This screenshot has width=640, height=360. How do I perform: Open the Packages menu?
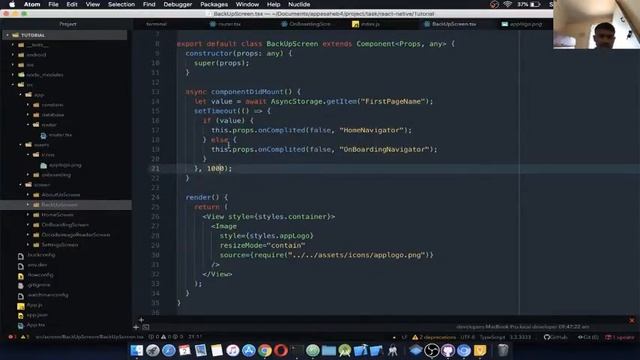coord(214,4)
